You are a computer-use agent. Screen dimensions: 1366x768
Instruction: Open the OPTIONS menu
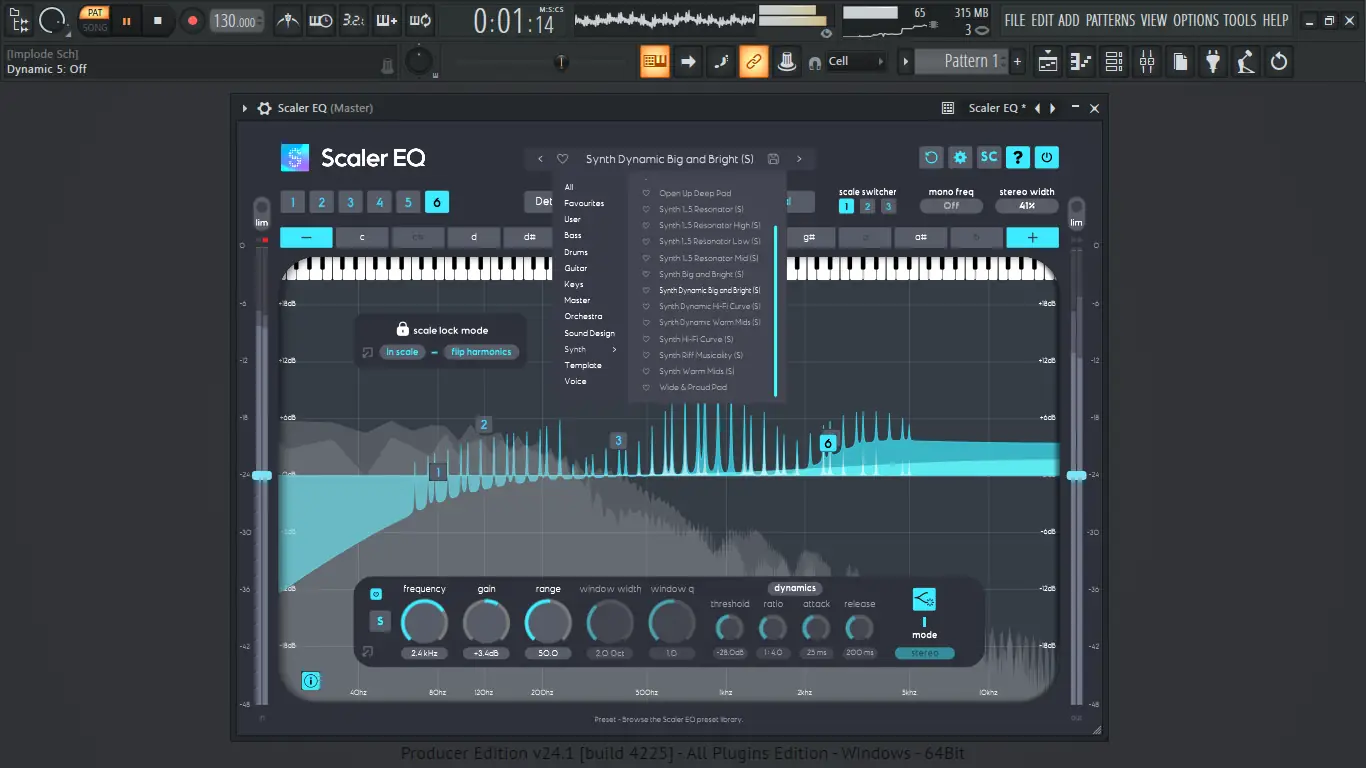click(1196, 20)
